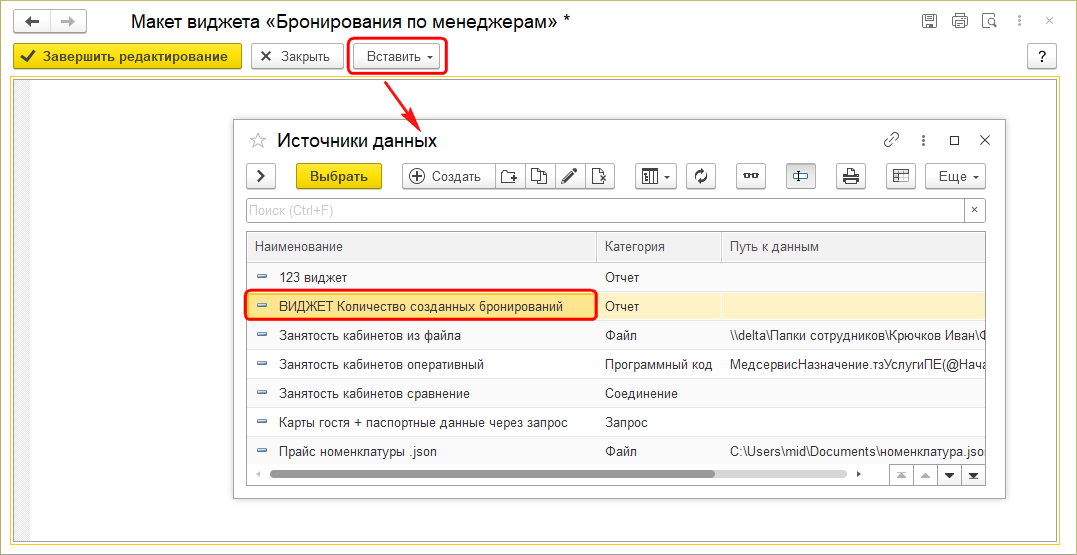Screen dimensions: 1077x555
Task: Maximize the Источники данных window
Action: [x=954, y=140]
